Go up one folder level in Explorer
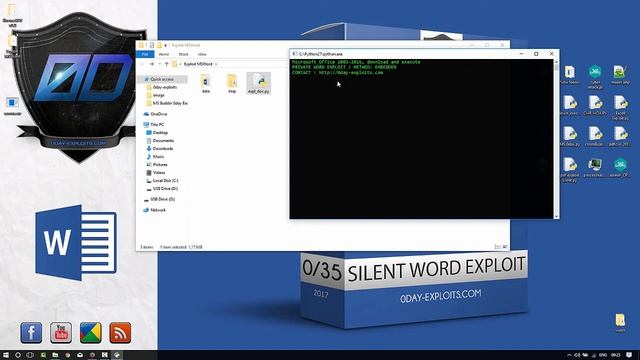The image size is (640, 360). point(167,64)
